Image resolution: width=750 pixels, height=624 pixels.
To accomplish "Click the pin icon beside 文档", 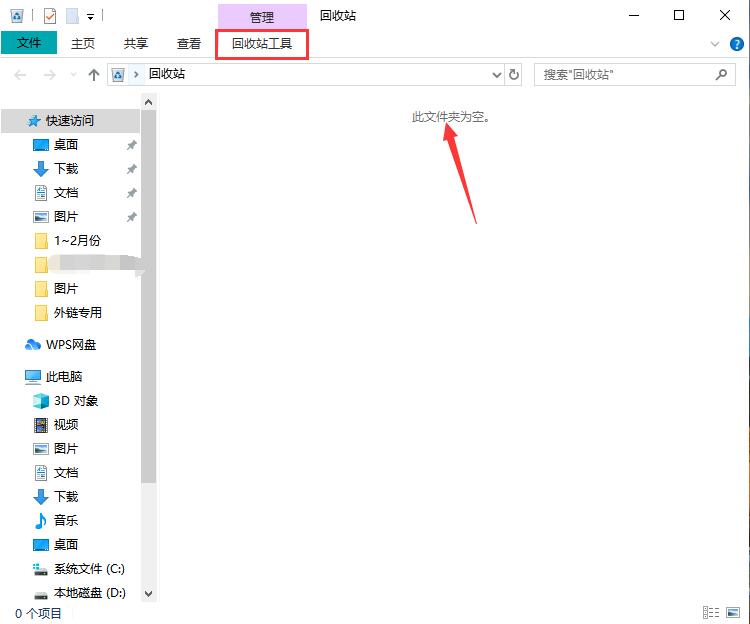I will coord(132,193).
